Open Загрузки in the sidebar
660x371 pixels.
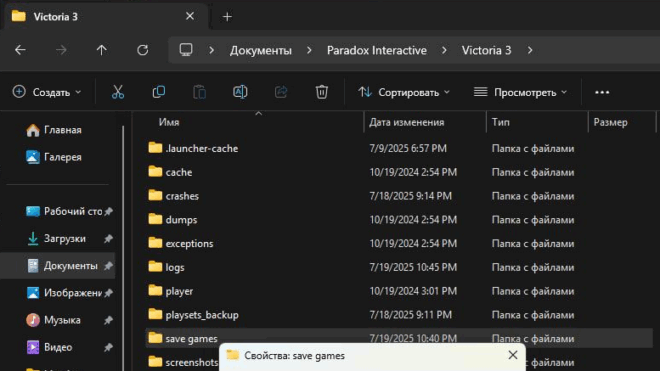56,239
